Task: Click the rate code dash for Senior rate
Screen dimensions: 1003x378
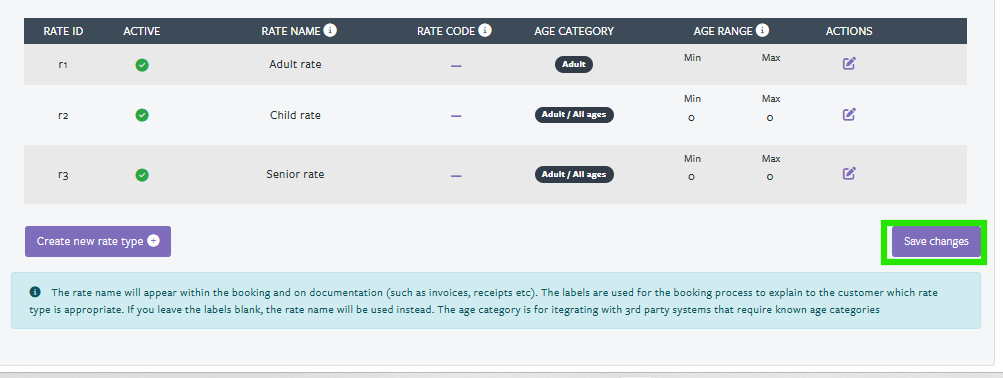Action: 456,175
